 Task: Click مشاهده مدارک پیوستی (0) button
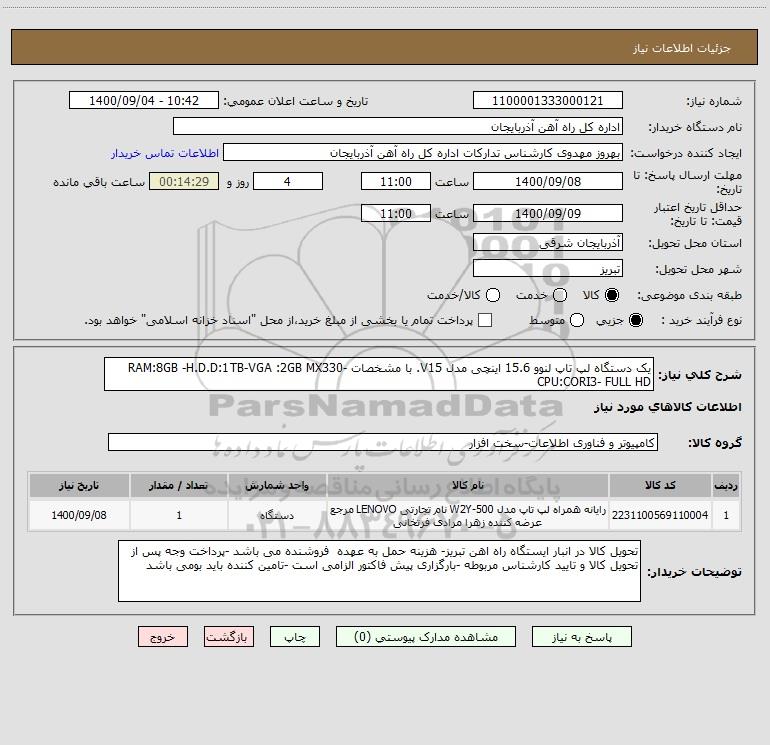click(x=426, y=637)
